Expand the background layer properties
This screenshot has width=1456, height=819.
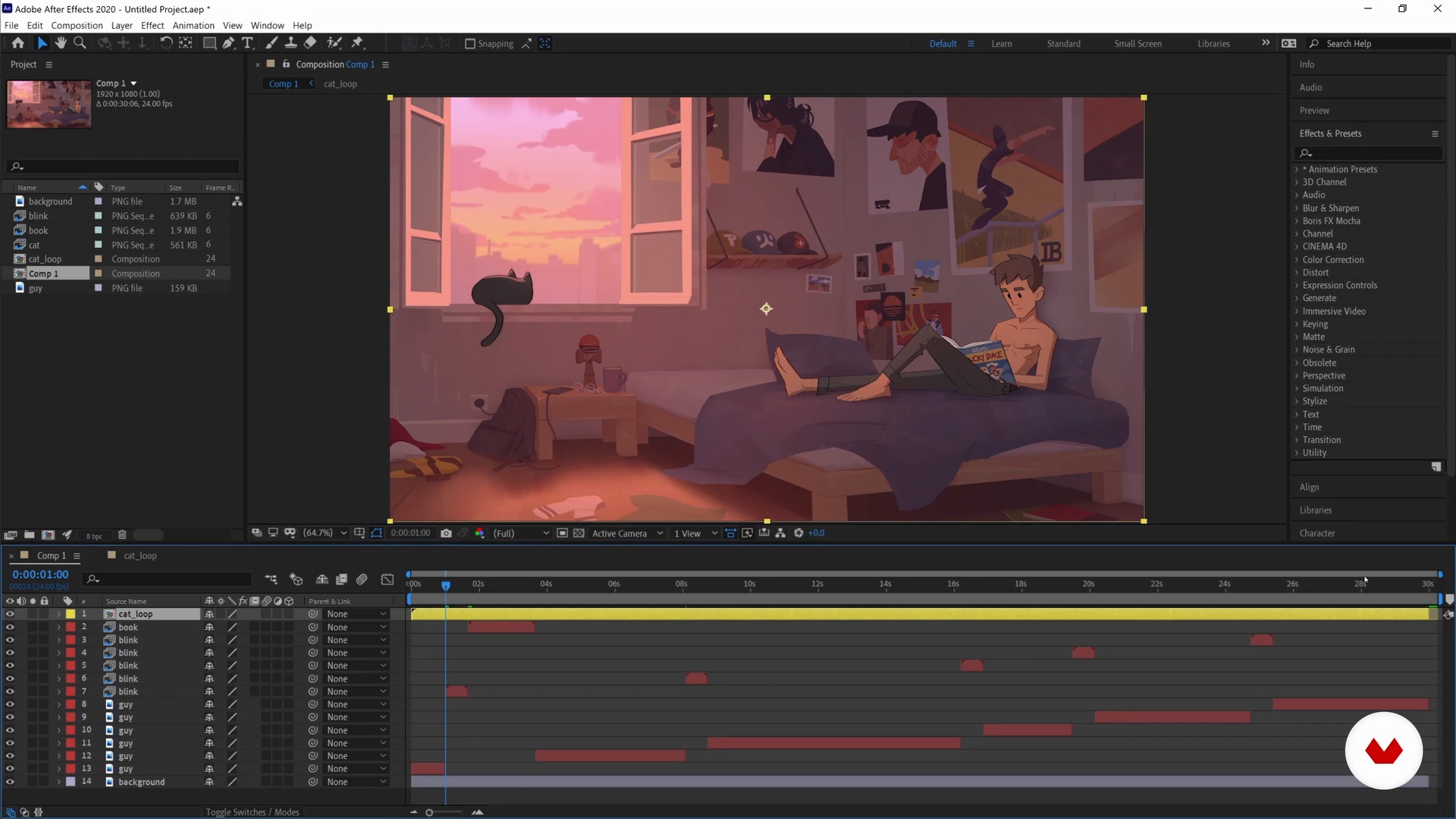[58, 782]
